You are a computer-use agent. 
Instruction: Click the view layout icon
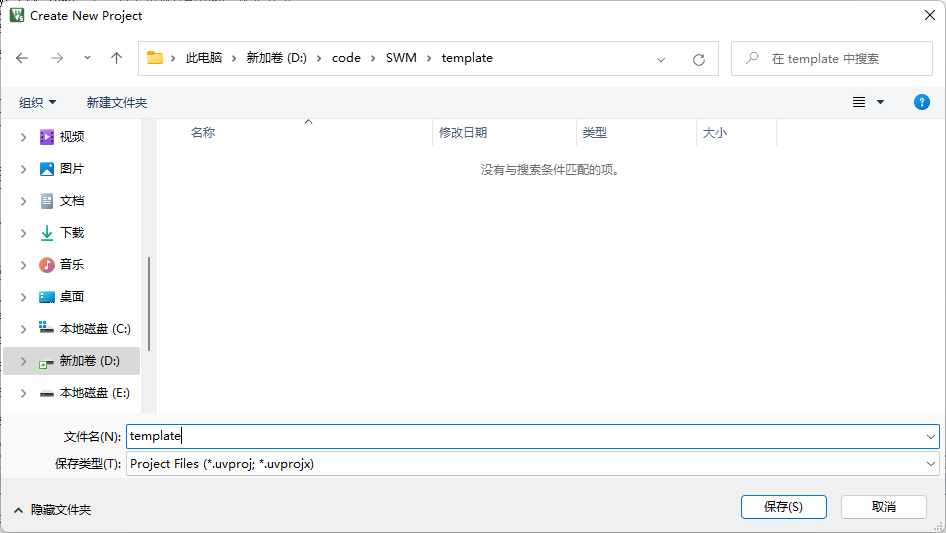coord(859,102)
